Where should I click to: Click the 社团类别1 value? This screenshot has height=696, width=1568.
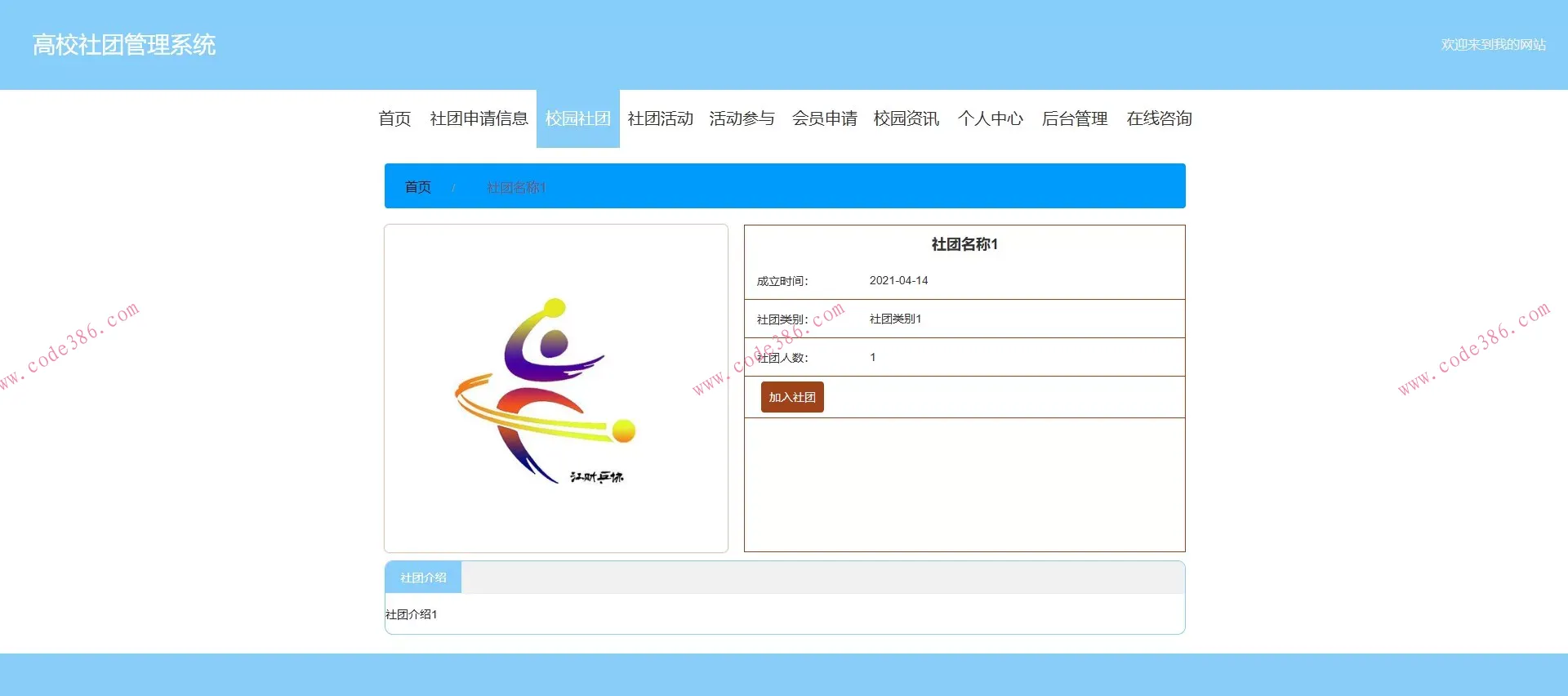pos(895,319)
